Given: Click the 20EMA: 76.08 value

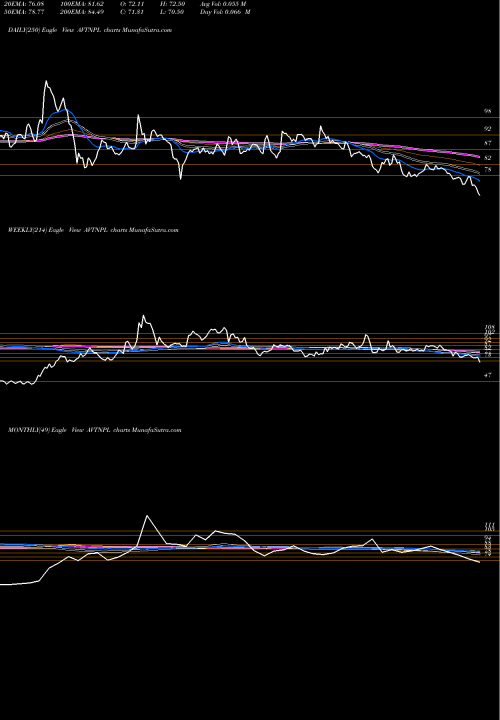Looking at the screenshot, I should point(22,4).
